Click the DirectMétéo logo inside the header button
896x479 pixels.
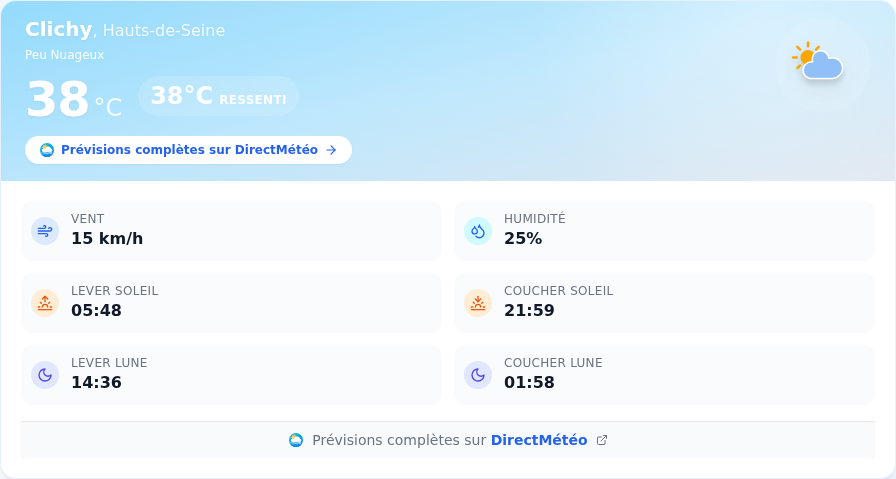coord(47,150)
